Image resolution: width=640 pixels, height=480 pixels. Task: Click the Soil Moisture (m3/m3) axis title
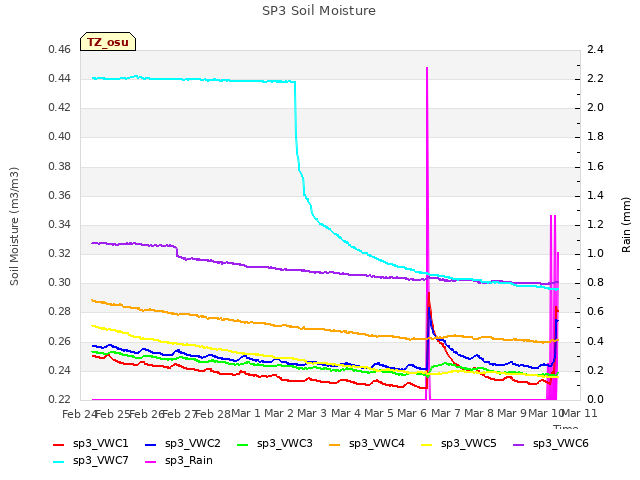(x=14, y=226)
